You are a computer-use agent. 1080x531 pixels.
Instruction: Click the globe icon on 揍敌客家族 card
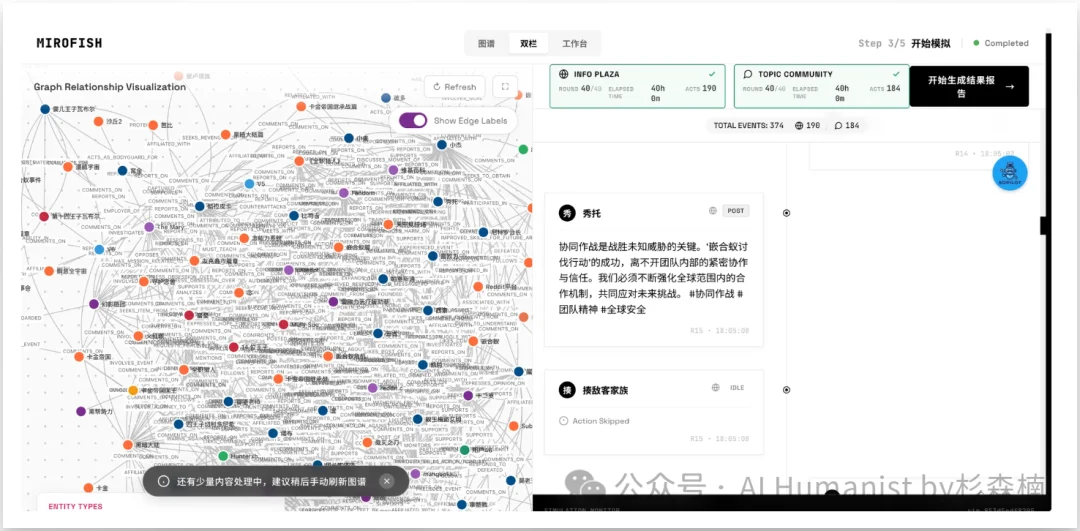[715, 388]
